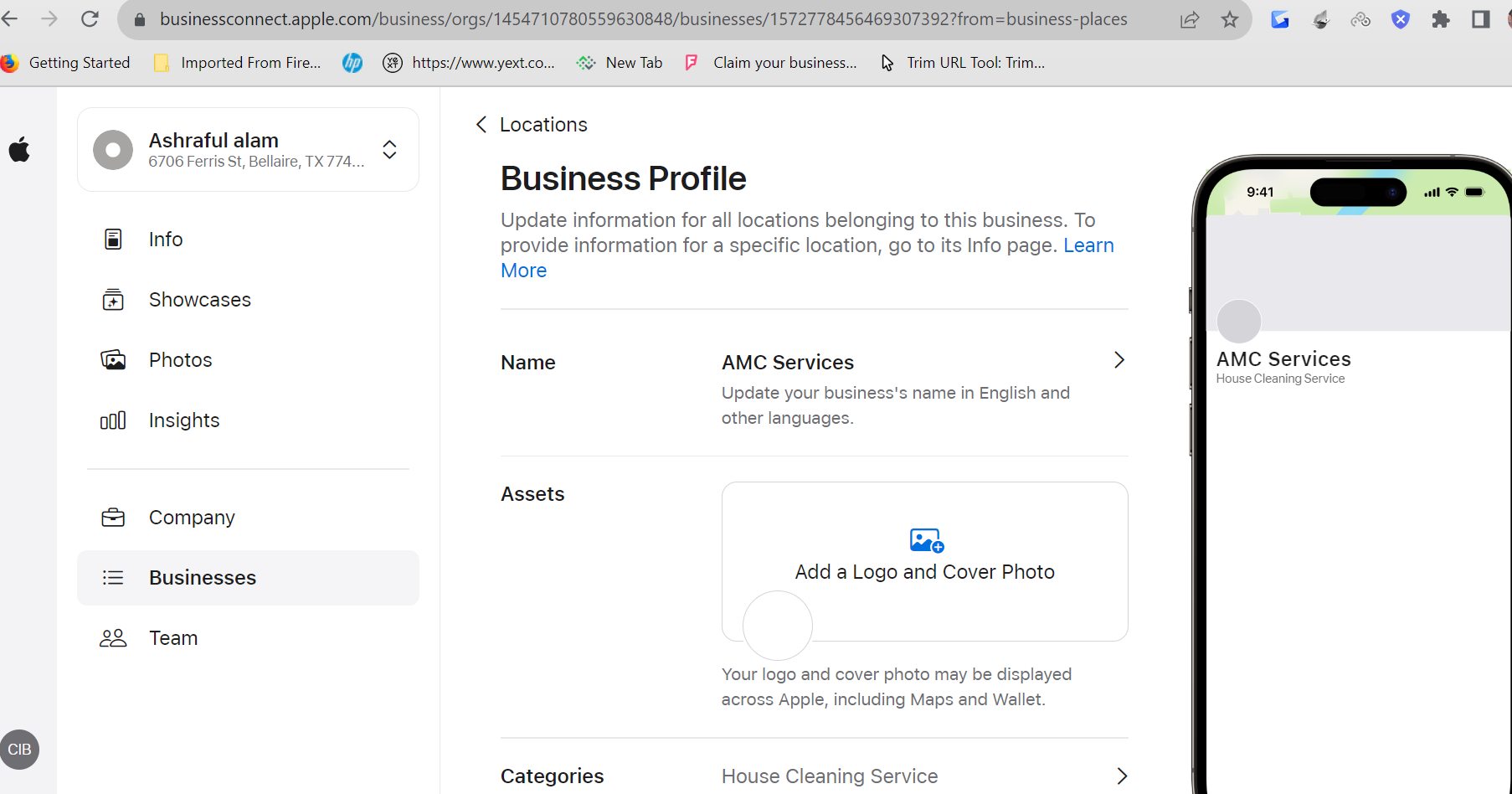1512x794 pixels.
Task: Click the browser reload icon
Action: point(90,19)
